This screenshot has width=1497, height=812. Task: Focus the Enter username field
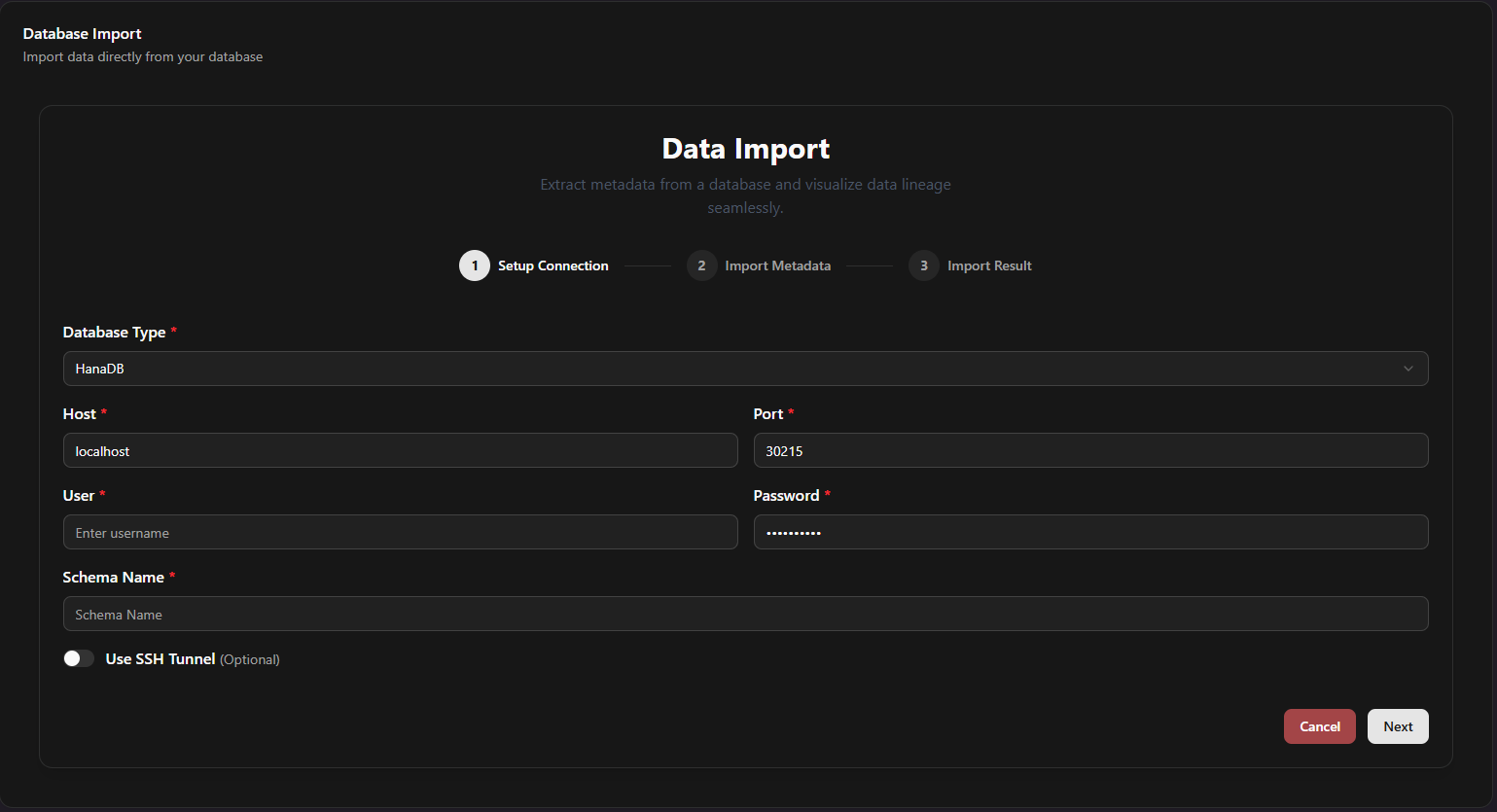click(x=400, y=532)
